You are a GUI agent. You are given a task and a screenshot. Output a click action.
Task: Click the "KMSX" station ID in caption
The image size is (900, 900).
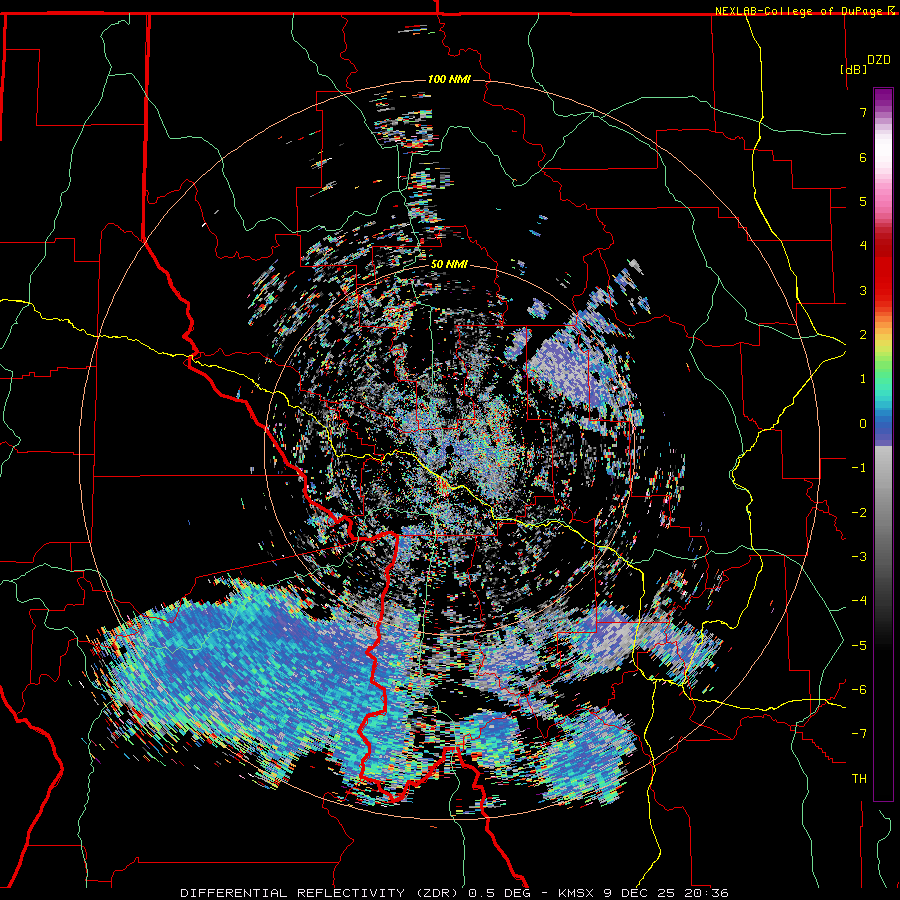(x=578, y=893)
